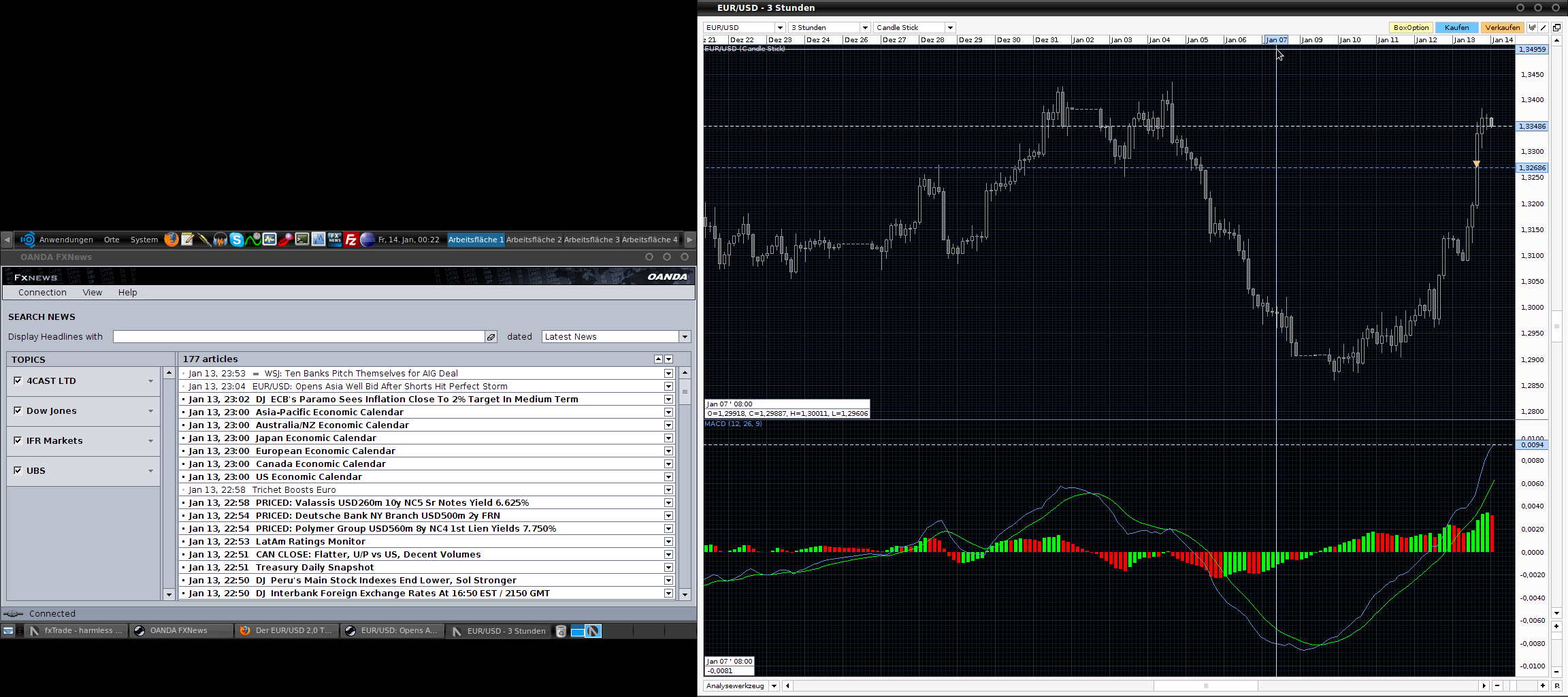Open Skype from the panel
Viewport: 1568px width, 697px height.
point(237,239)
